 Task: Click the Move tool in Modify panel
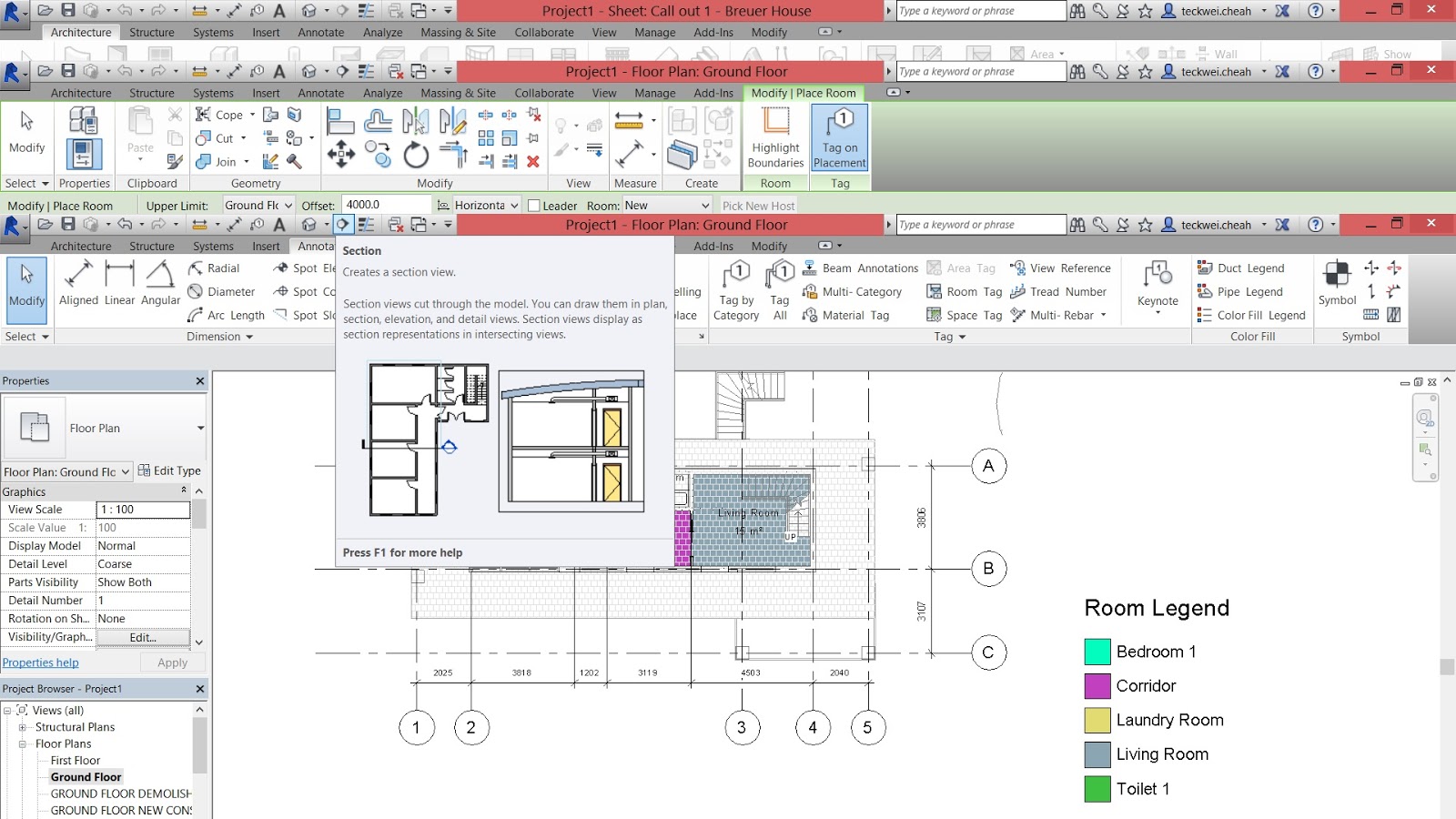(x=341, y=155)
